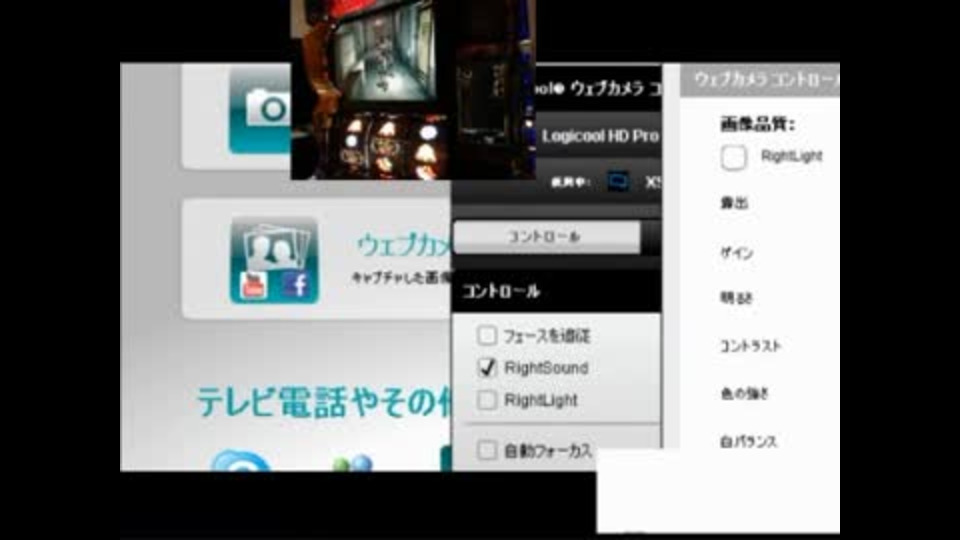Open the Skype icon at the bottom
Viewport: 960px width, 540px height.
point(241,462)
